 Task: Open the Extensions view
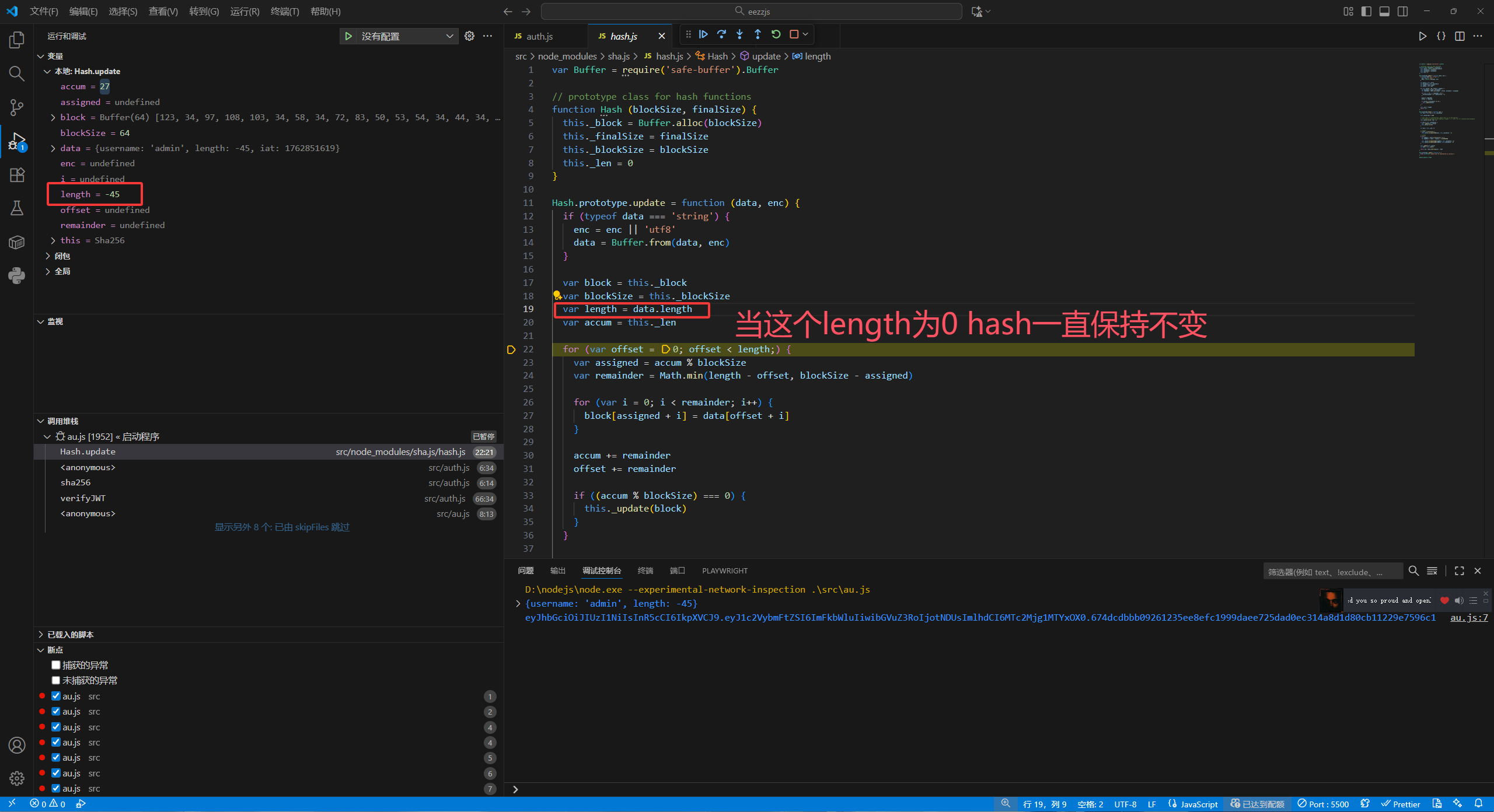pyautogui.click(x=16, y=175)
